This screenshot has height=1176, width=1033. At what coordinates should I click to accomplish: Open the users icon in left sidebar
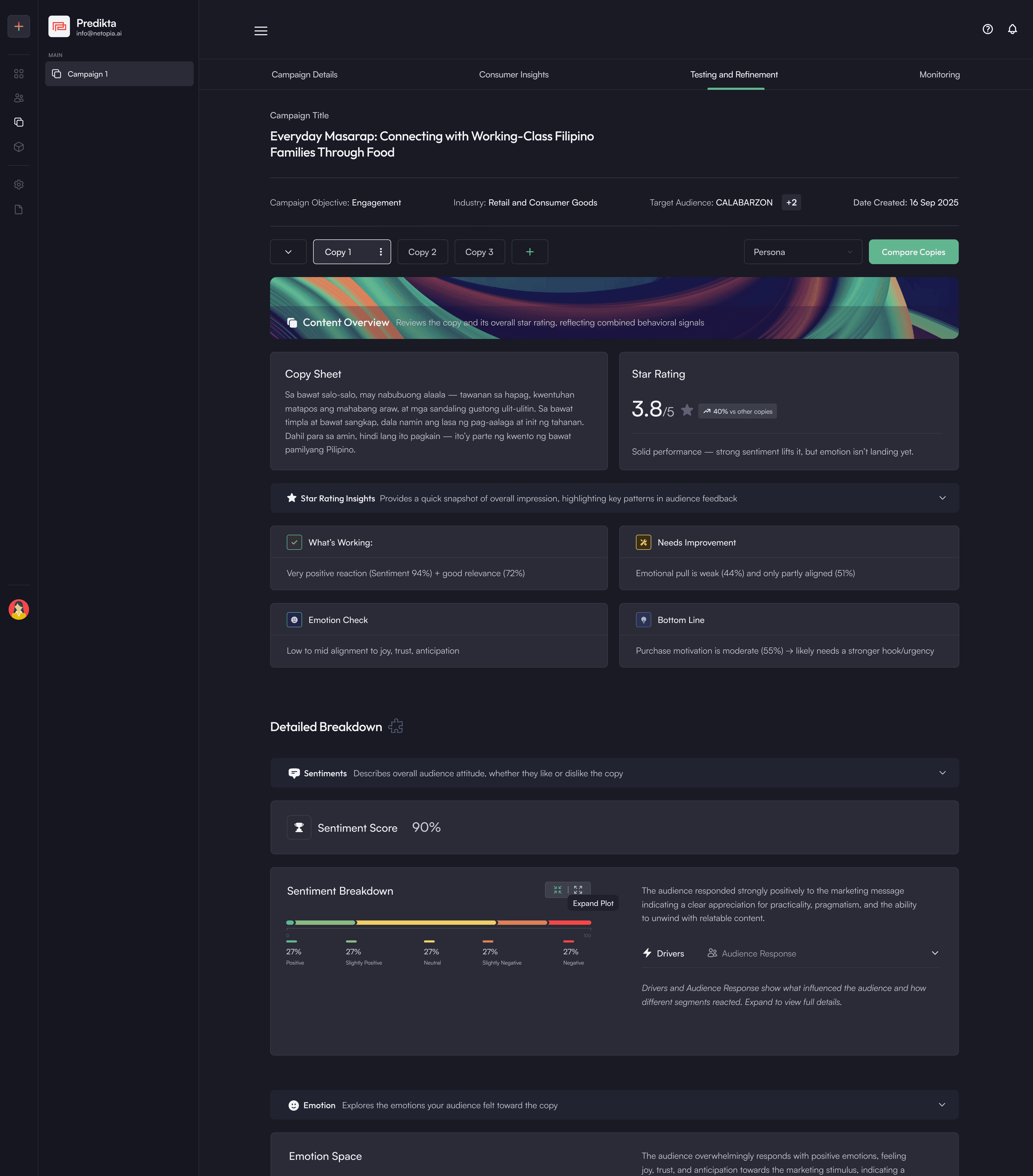(x=18, y=98)
